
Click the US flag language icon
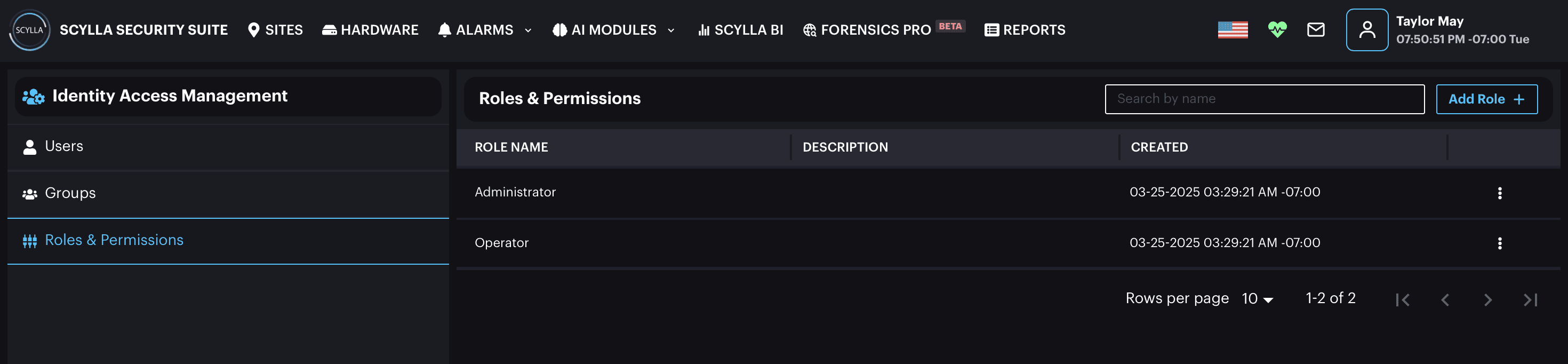click(1233, 29)
